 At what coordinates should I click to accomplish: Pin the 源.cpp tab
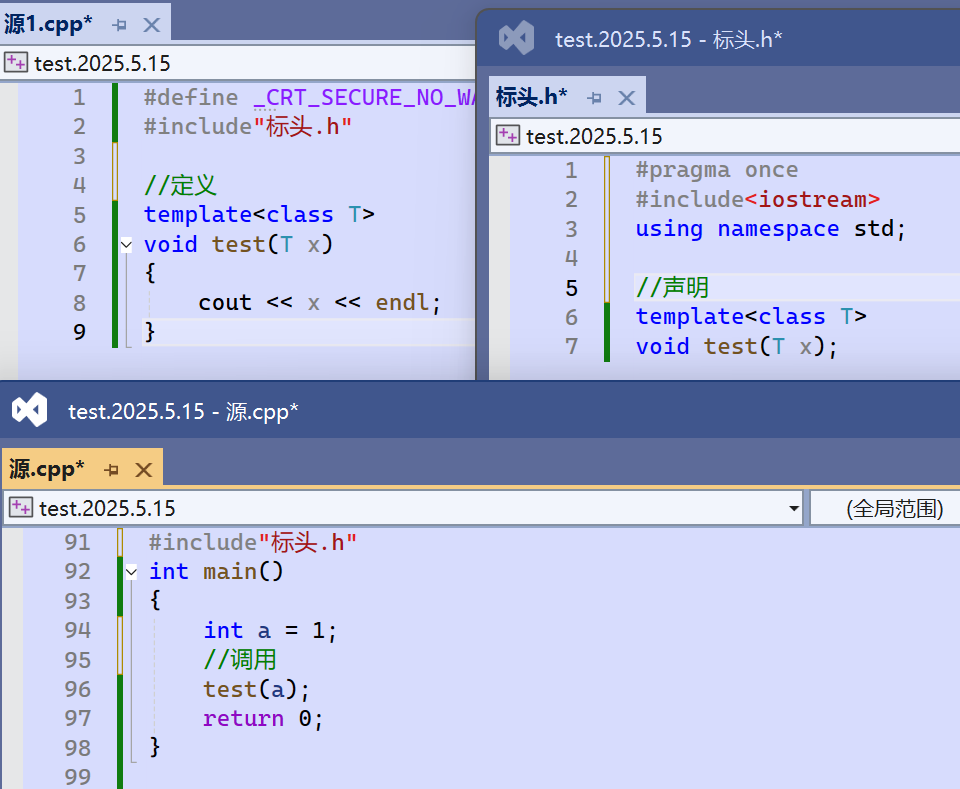[111, 470]
